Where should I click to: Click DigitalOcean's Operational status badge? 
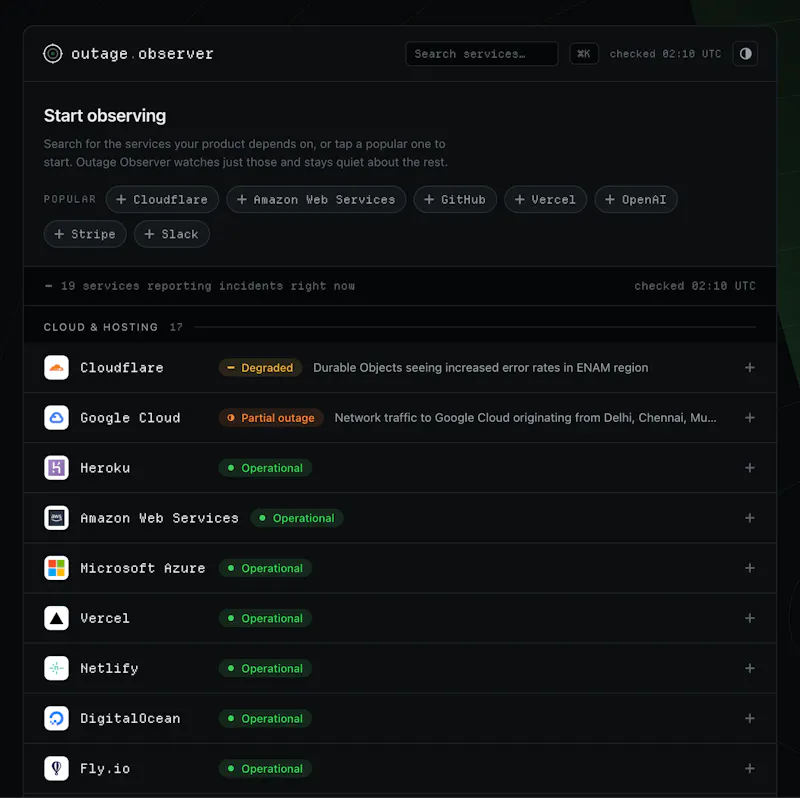point(265,718)
